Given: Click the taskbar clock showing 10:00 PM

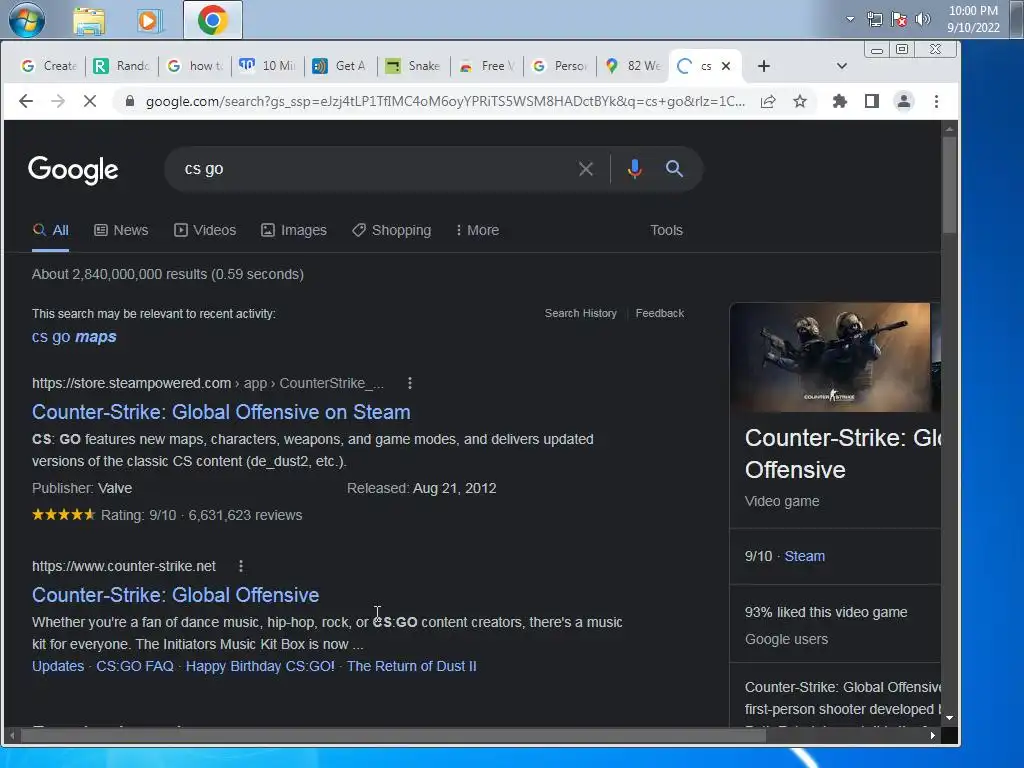Looking at the screenshot, I should coord(973,19).
